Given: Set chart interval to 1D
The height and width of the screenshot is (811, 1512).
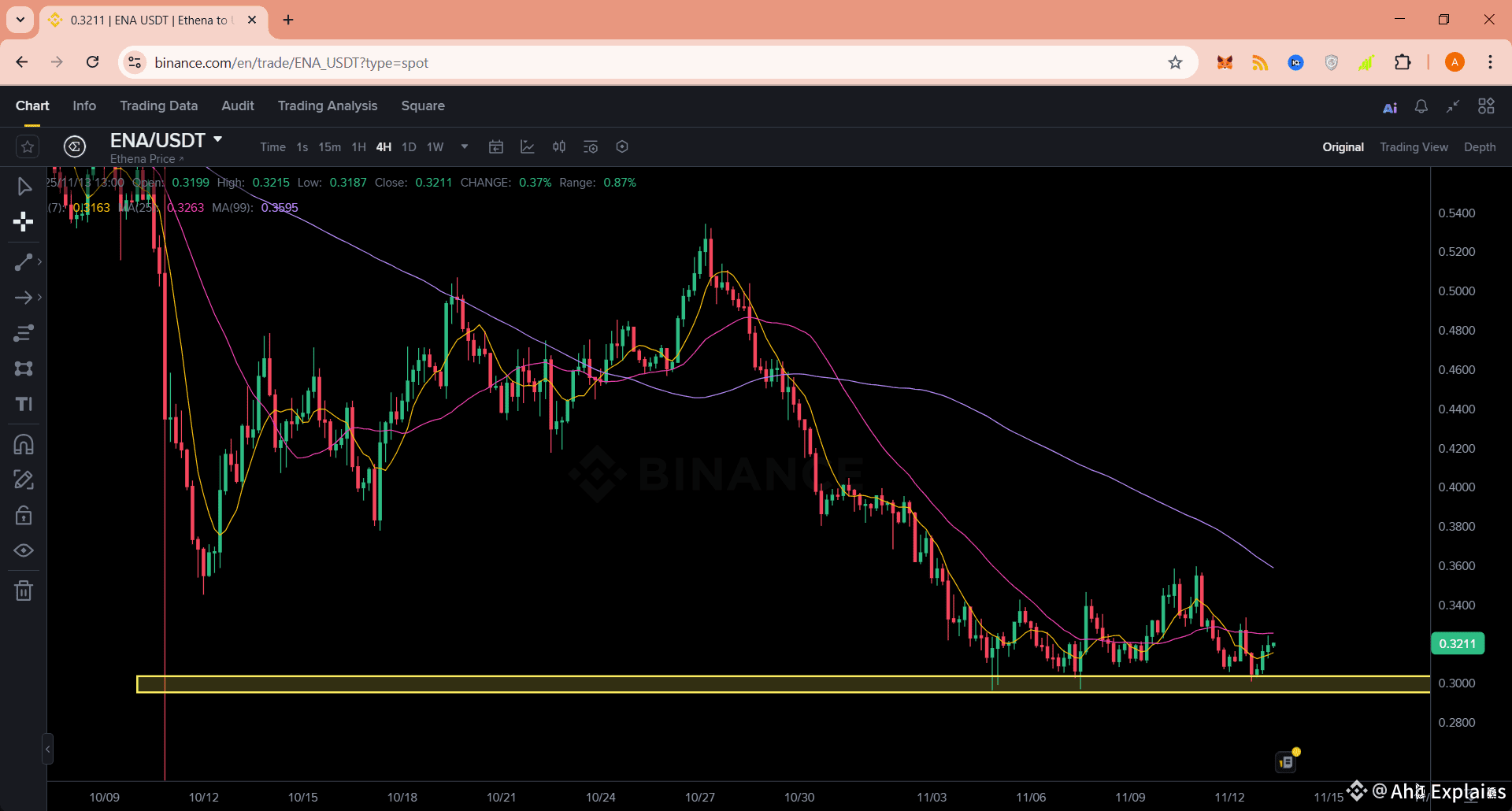Looking at the screenshot, I should (x=409, y=147).
